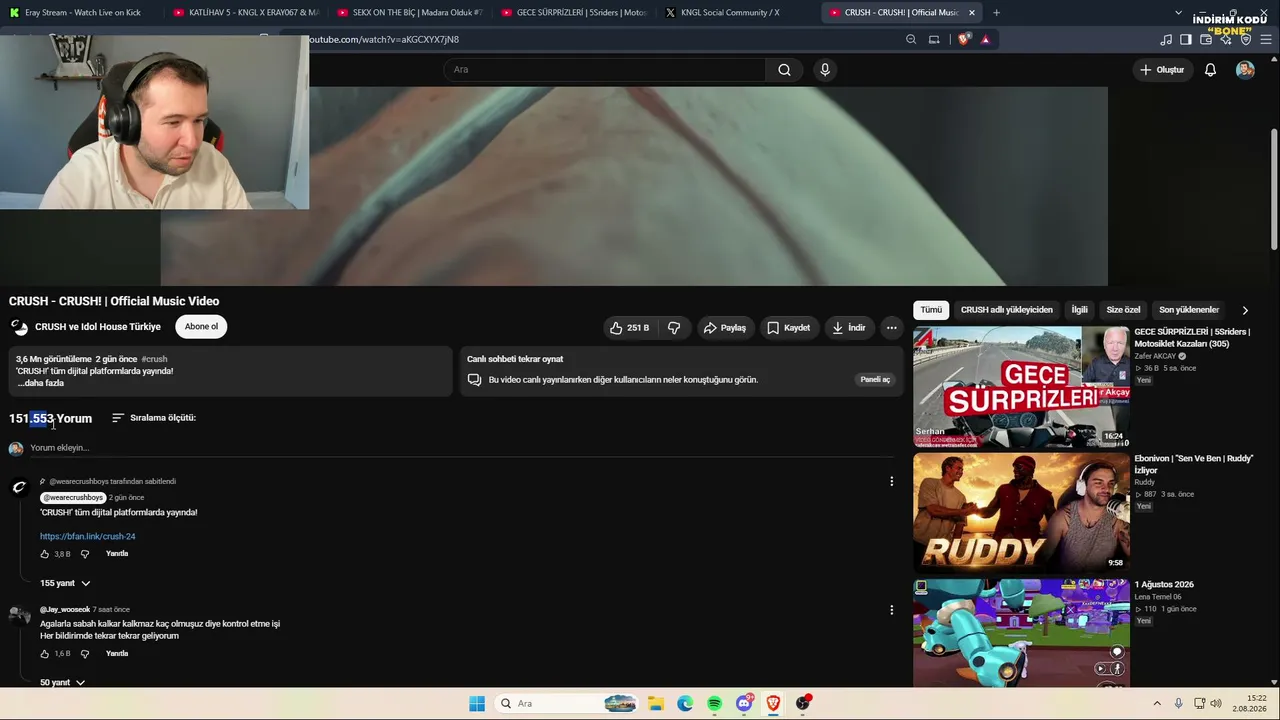Open the bfan.link/crush-24 link
The height and width of the screenshot is (720, 1280).
click(x=88, y=537)
